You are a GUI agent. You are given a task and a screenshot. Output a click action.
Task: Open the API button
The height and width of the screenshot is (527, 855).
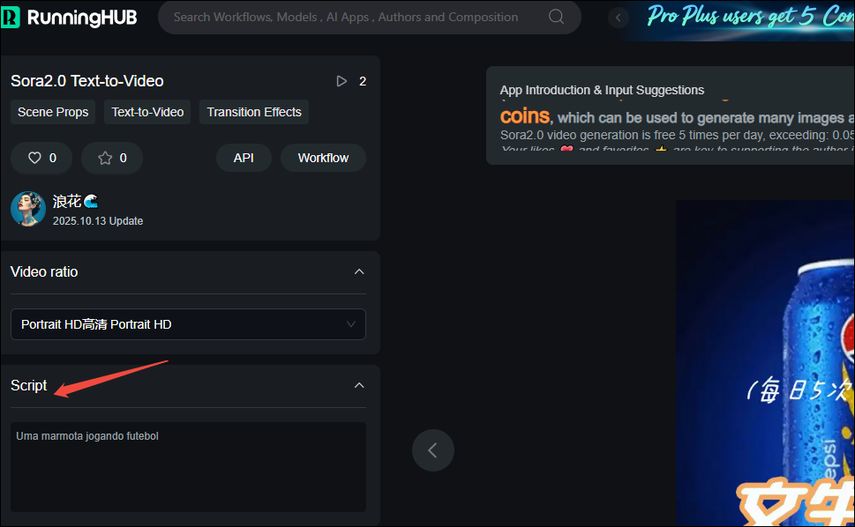pos(244,158)
